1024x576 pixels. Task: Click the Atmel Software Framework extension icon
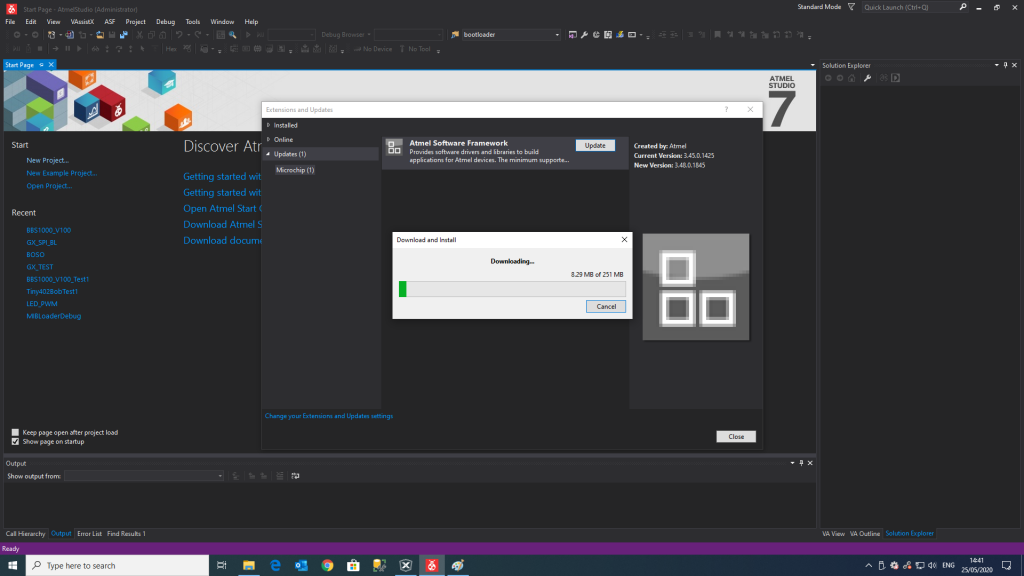pyautogui.click(x=394, y=147)
